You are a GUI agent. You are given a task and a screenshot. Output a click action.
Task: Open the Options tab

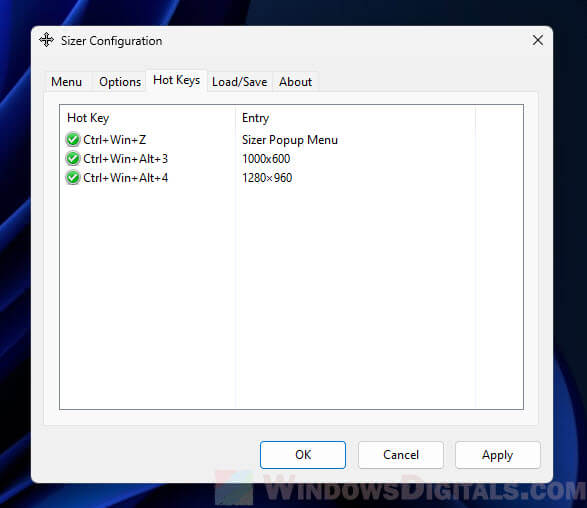point(120,82)
